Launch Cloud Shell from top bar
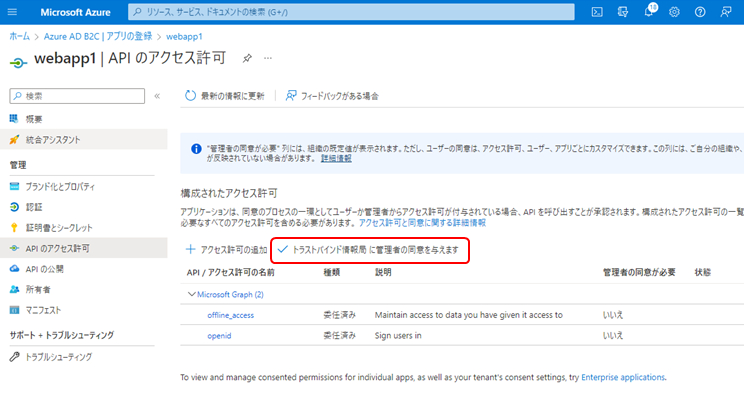744x416 pixels. [x=597, y=12]
